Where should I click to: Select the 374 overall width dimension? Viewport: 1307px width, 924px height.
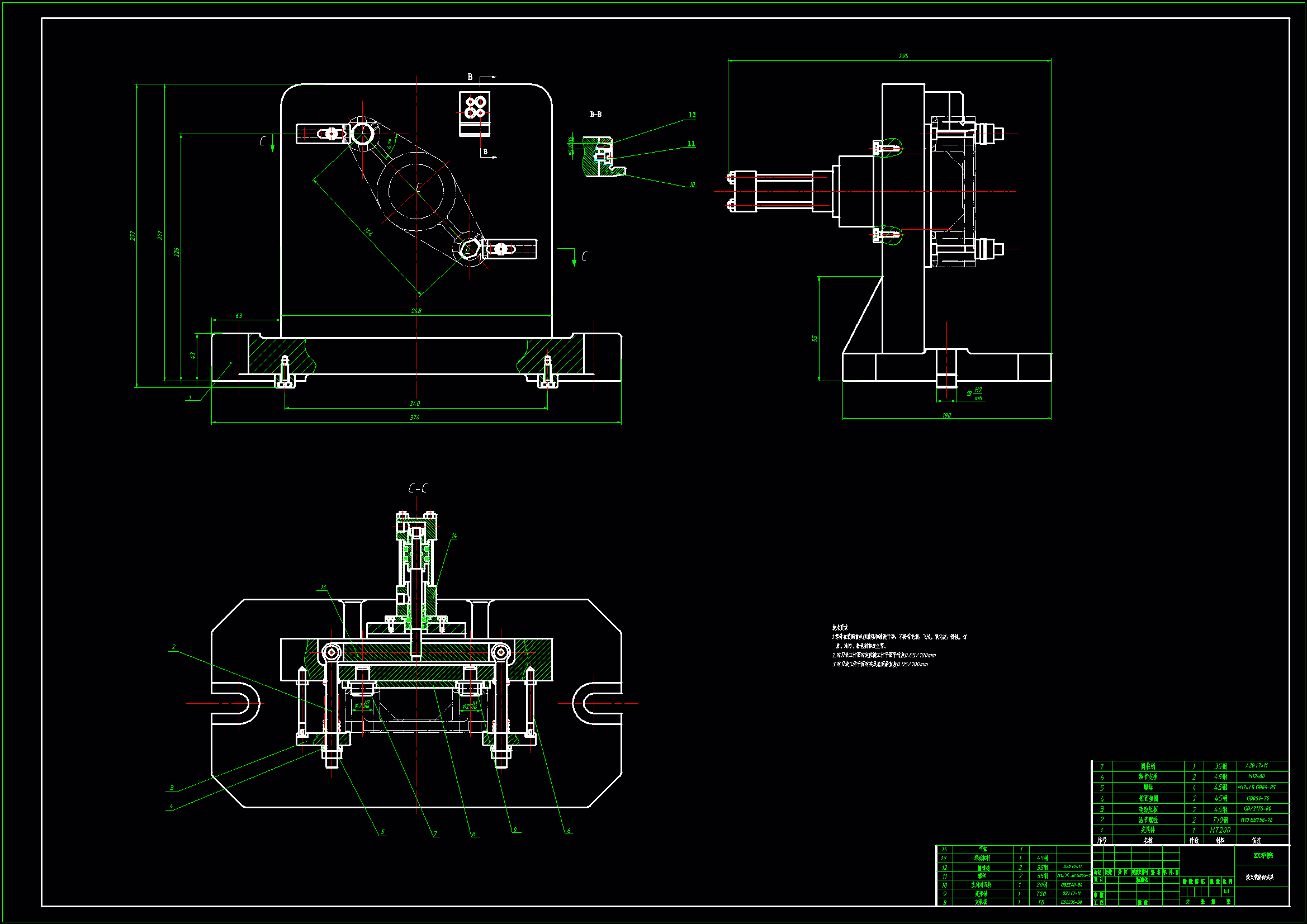[414, 418]
